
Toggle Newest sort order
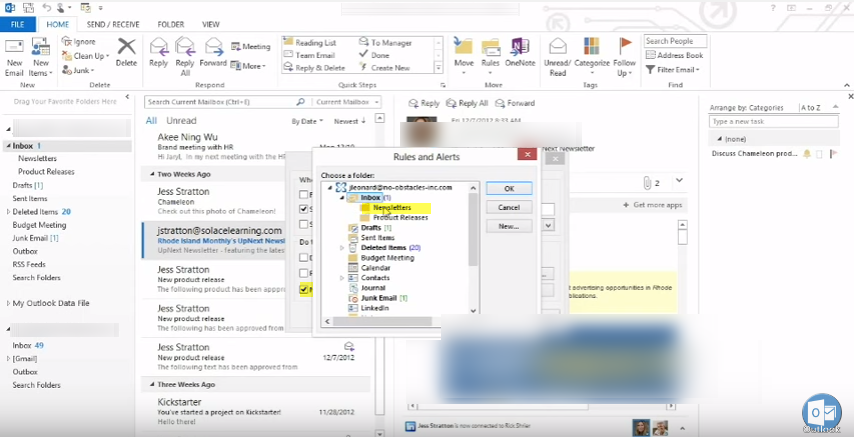click(350, 121)
